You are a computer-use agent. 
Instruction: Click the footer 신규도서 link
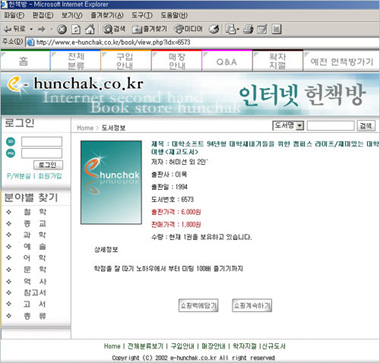pos(274,346)
